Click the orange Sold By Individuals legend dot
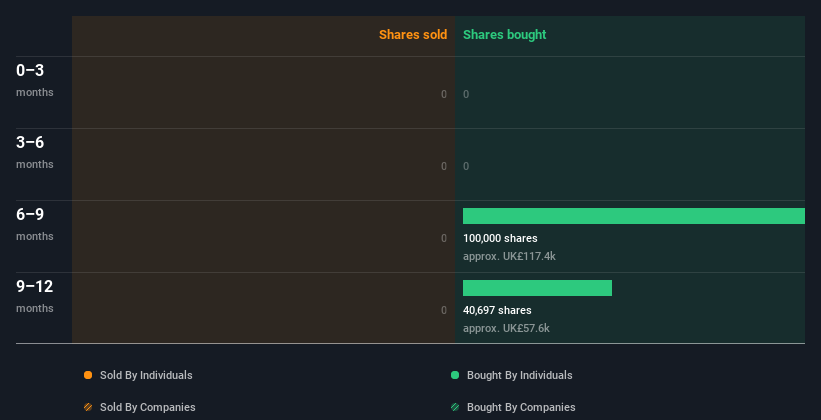The width and height of the screenshot is (821, 420). click(x=88, y=375)
